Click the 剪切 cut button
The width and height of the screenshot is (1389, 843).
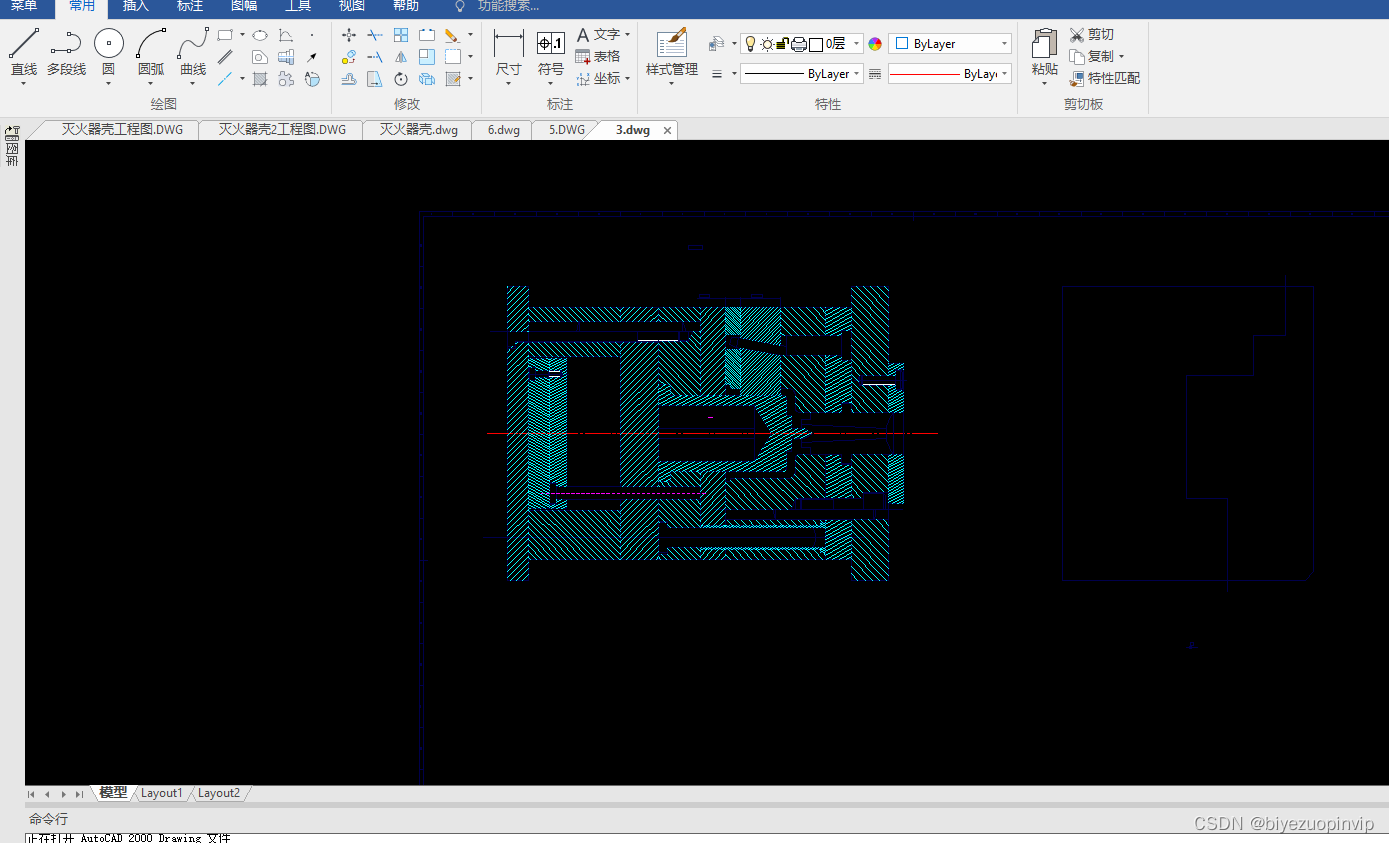(1091, 34)
